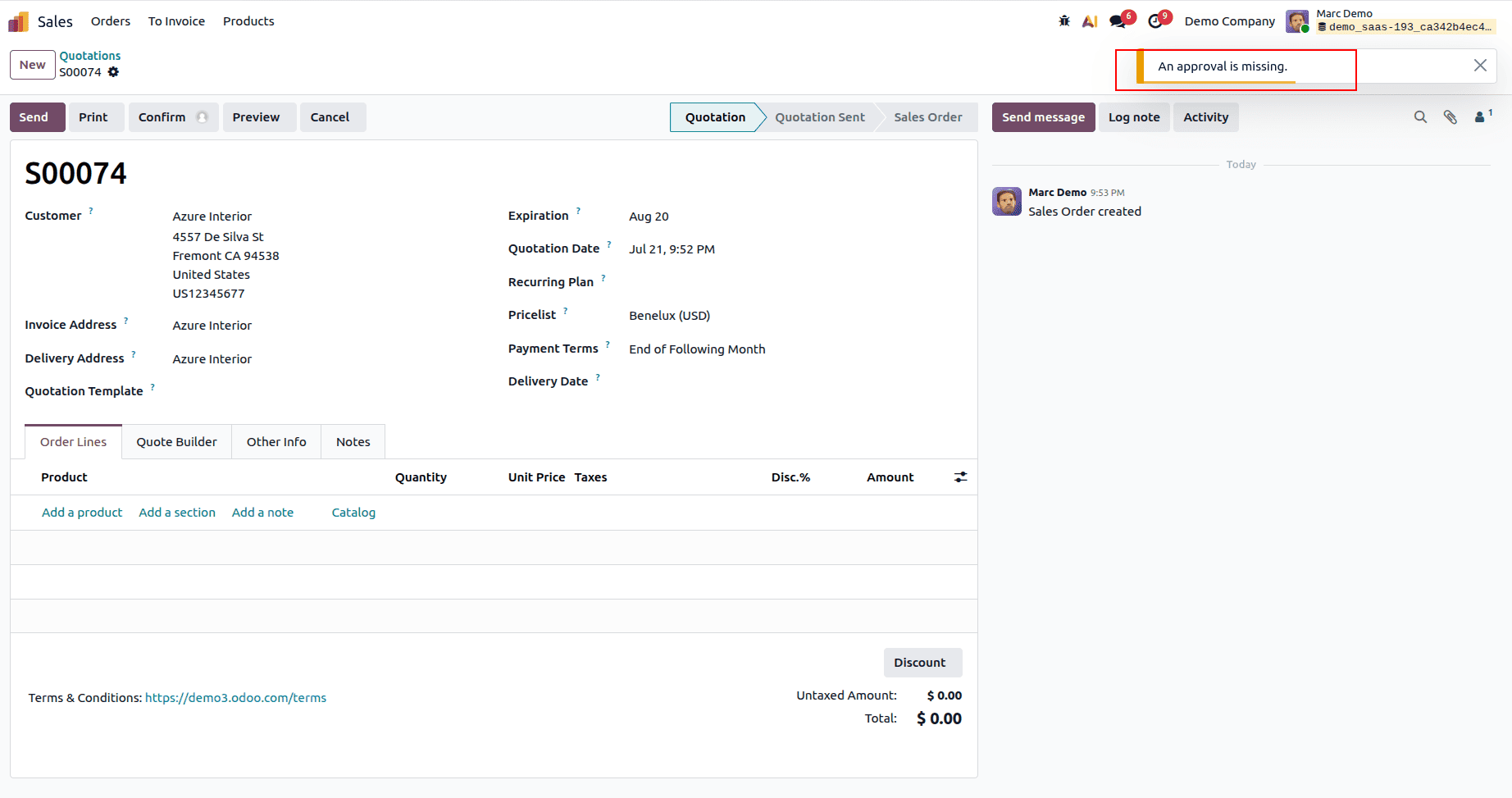Screen dimensions: 1512x798
Task: Show help tooltip for Recurring Plan
Action: point(603,277)
